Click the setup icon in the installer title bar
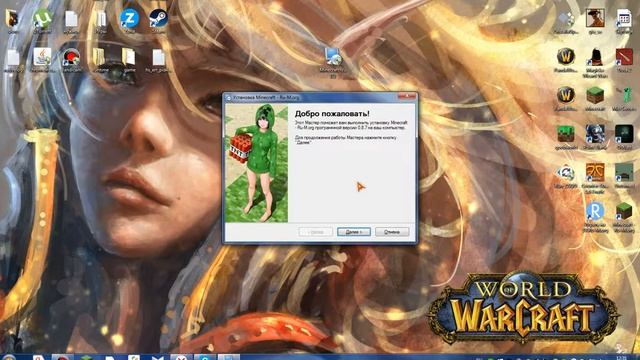The width and height of the screenshot is (640, 360). pos(229,98)
